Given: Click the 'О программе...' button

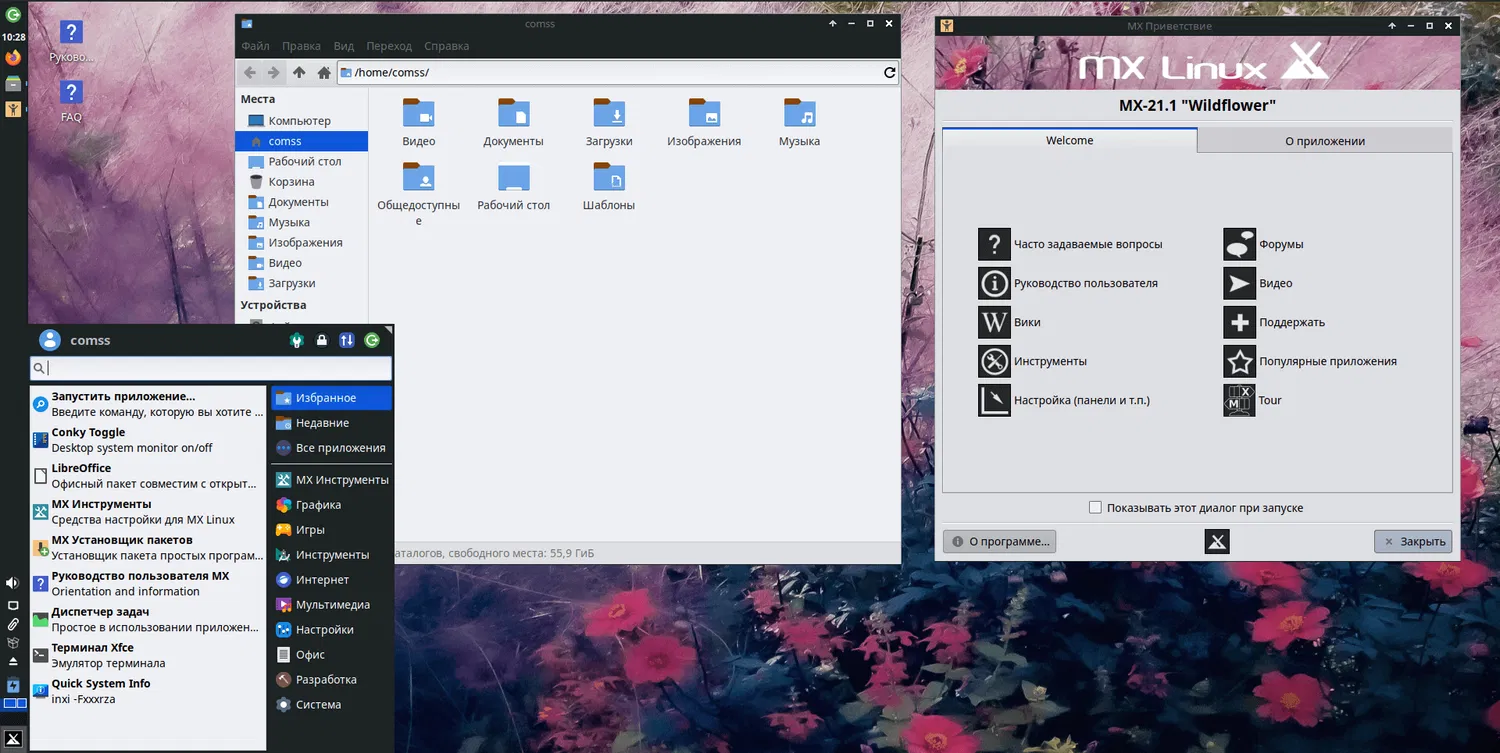Looking at the screenshot, I should point(999,541).
